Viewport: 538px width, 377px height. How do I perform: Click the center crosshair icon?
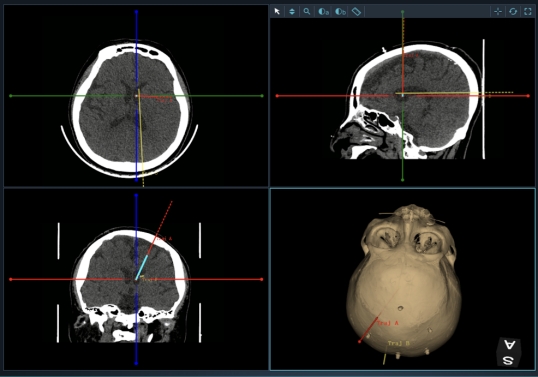[x=498, y=12]
